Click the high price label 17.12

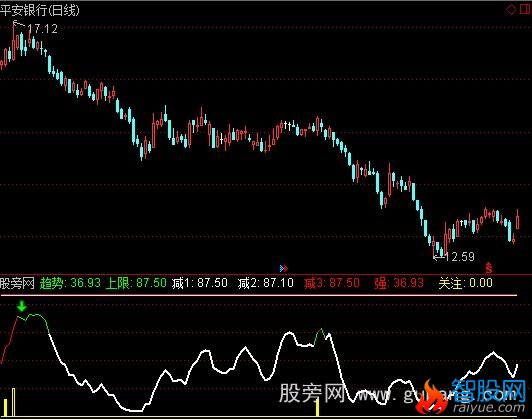pos(42,28)
